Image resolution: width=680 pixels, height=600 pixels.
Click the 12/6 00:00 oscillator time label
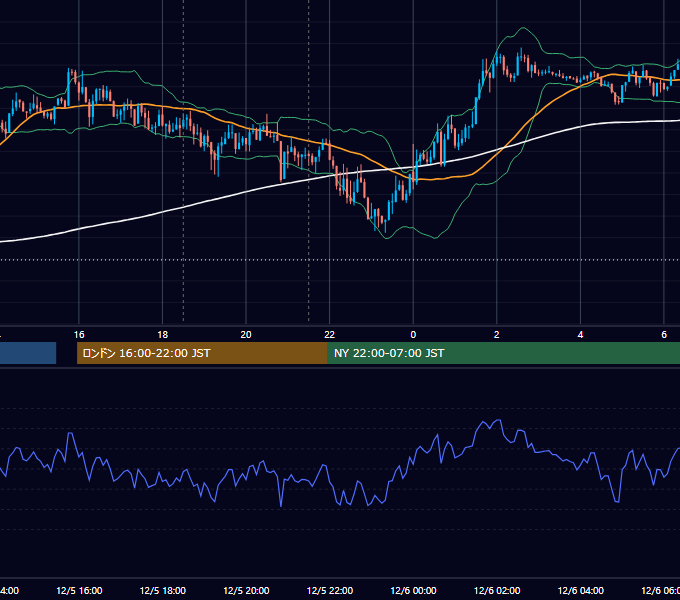point(413,591)
